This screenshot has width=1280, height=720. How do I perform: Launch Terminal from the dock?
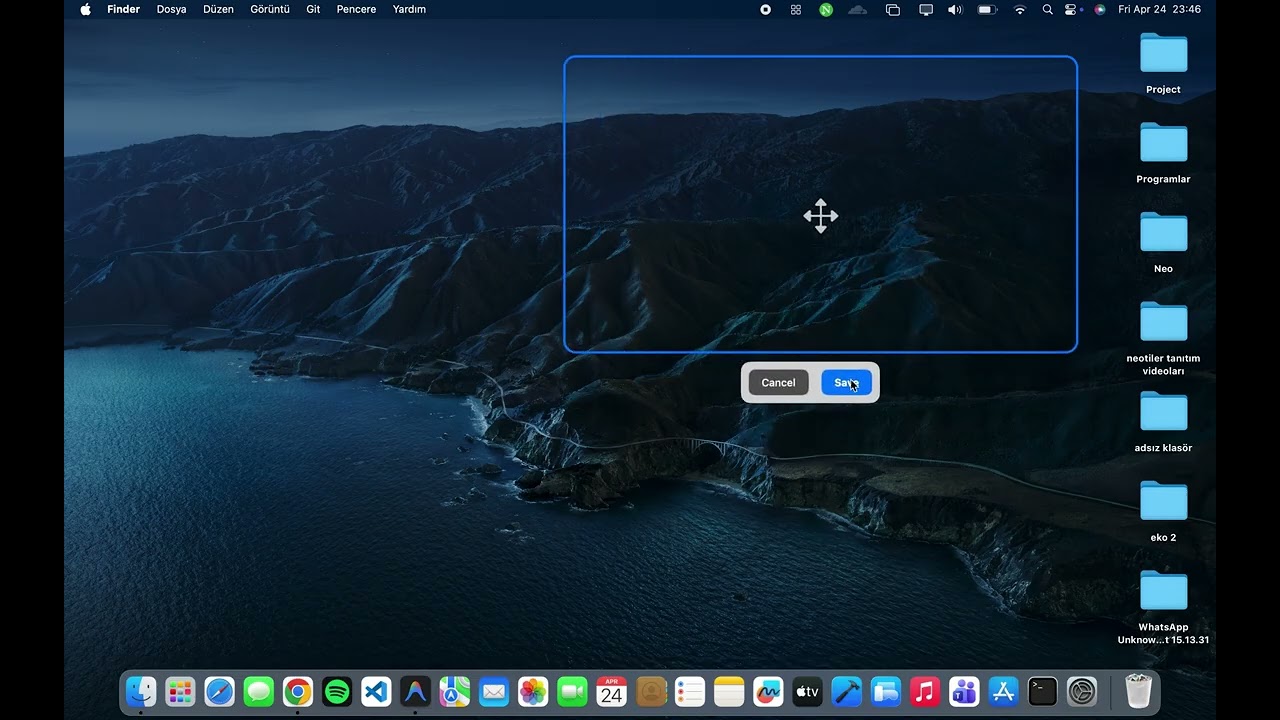[x=1043, y=691]
